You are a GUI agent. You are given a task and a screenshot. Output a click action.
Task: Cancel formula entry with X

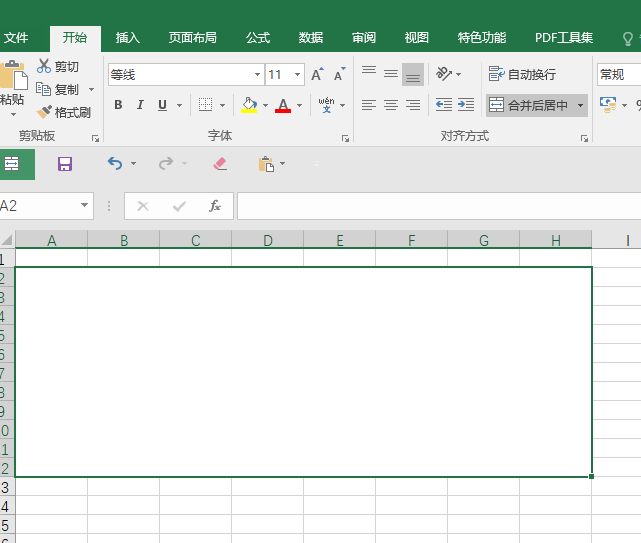point(143,206)
